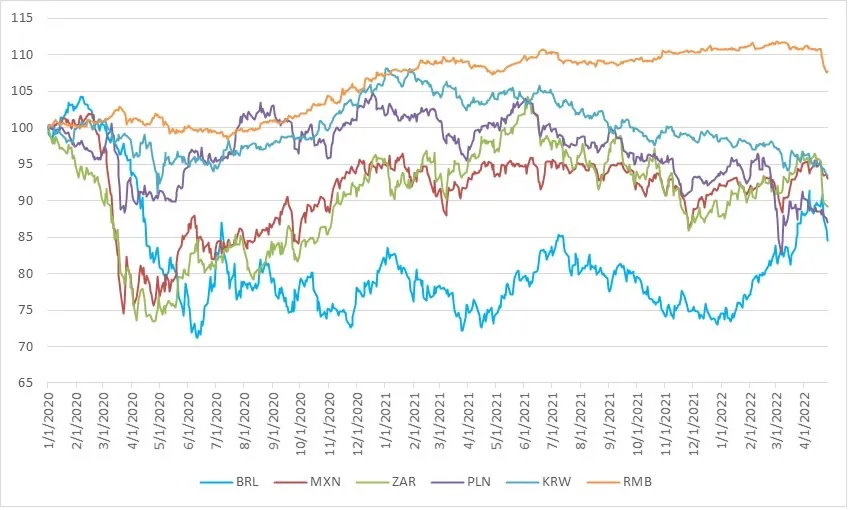Click the blue BRL legend line swatch
This screenshot has width=850, height=510.
tap(216, 482)
